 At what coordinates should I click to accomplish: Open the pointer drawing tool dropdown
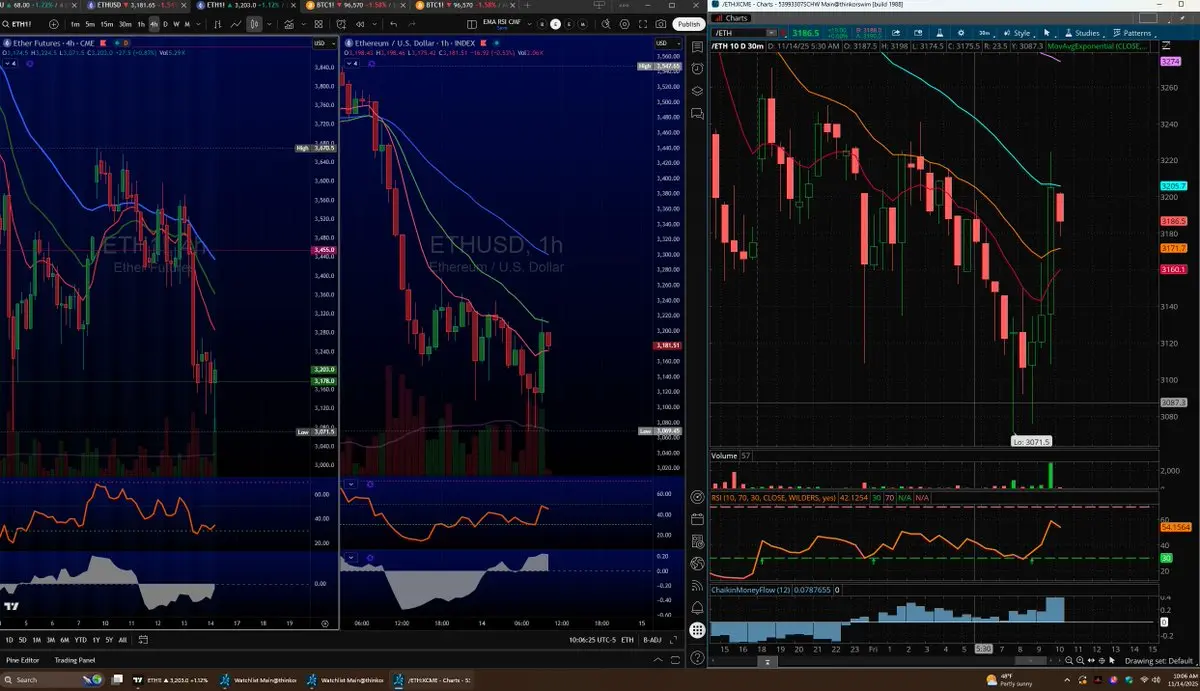(1048, 32)
